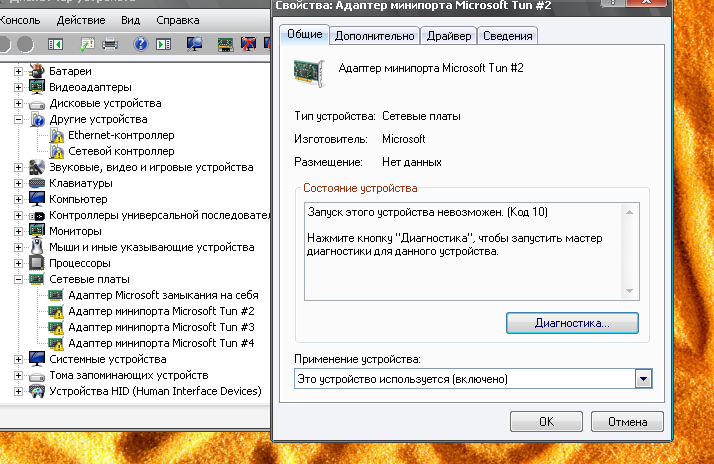Open the Действие menu
Viewport: 714px width, 464px height.
tap(81, 20)
